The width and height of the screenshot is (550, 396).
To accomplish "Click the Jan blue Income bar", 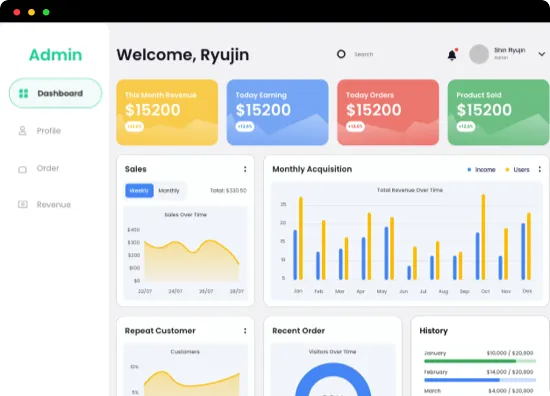I will click(295, 255).
